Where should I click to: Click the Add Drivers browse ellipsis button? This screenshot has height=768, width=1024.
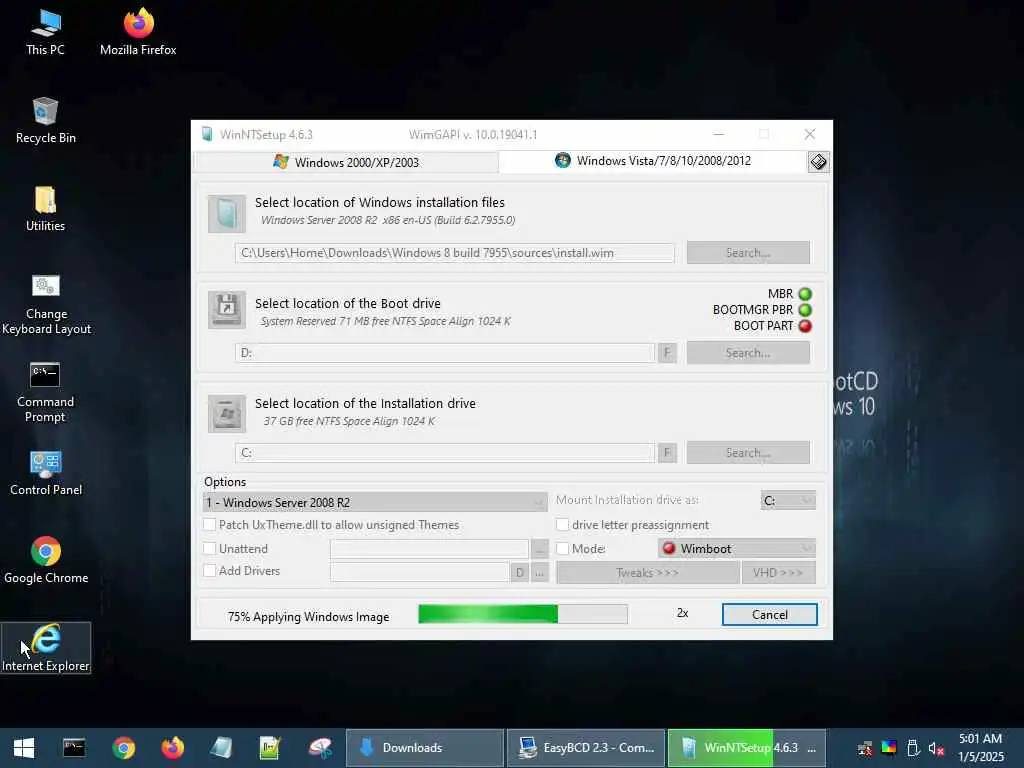[539, 573]
